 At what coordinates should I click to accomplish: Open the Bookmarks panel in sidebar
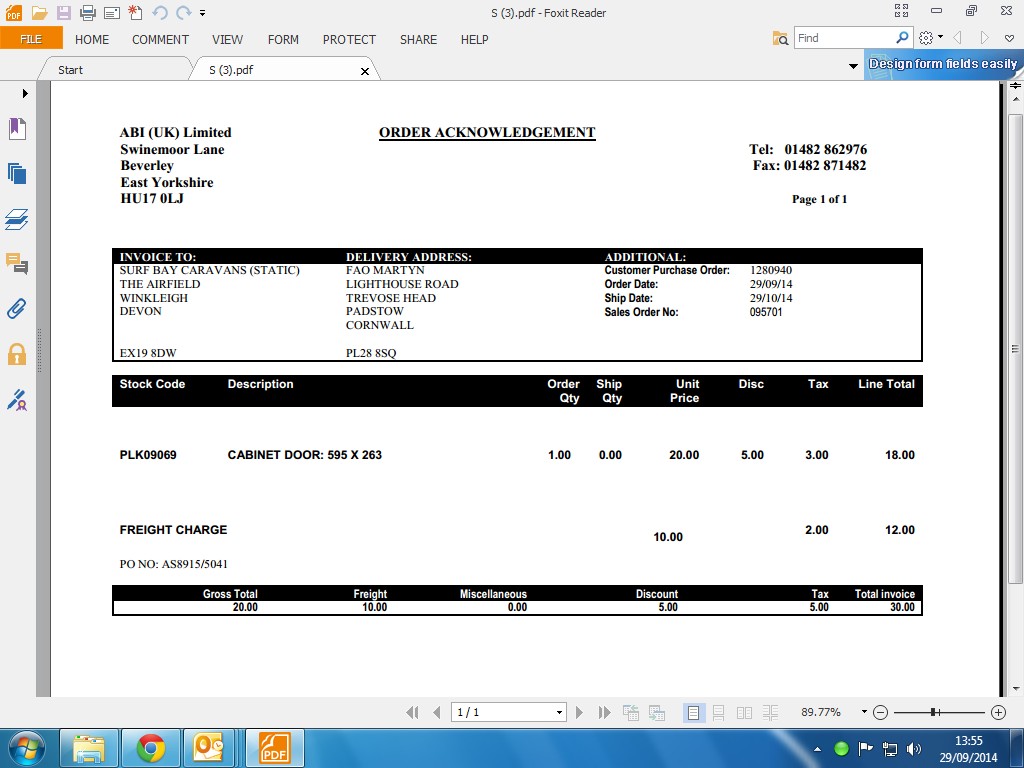point(17,128)
